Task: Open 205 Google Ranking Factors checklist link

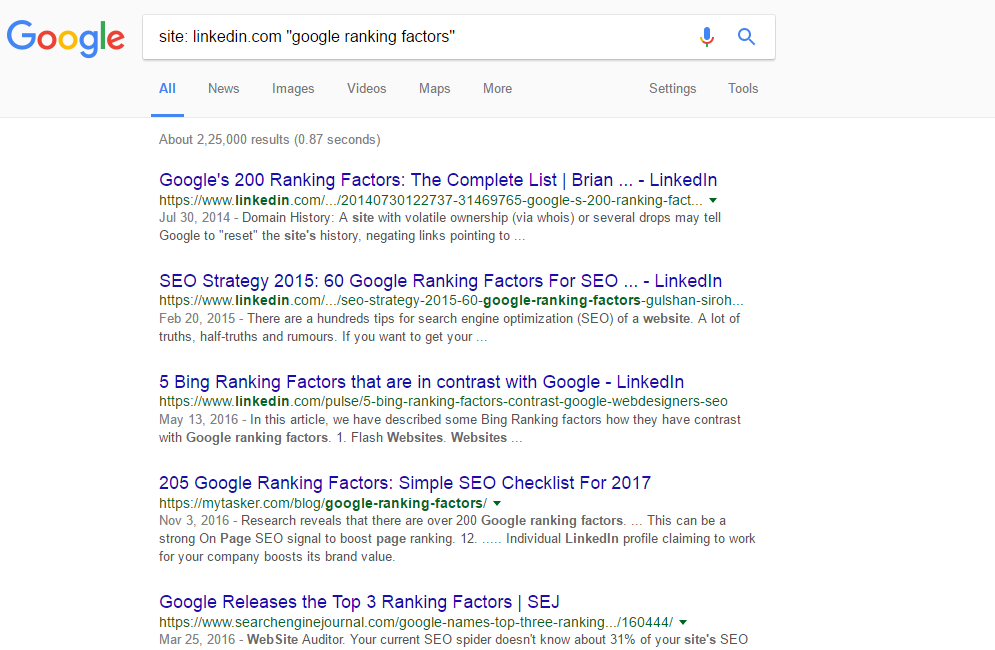Action: point(405,483)
